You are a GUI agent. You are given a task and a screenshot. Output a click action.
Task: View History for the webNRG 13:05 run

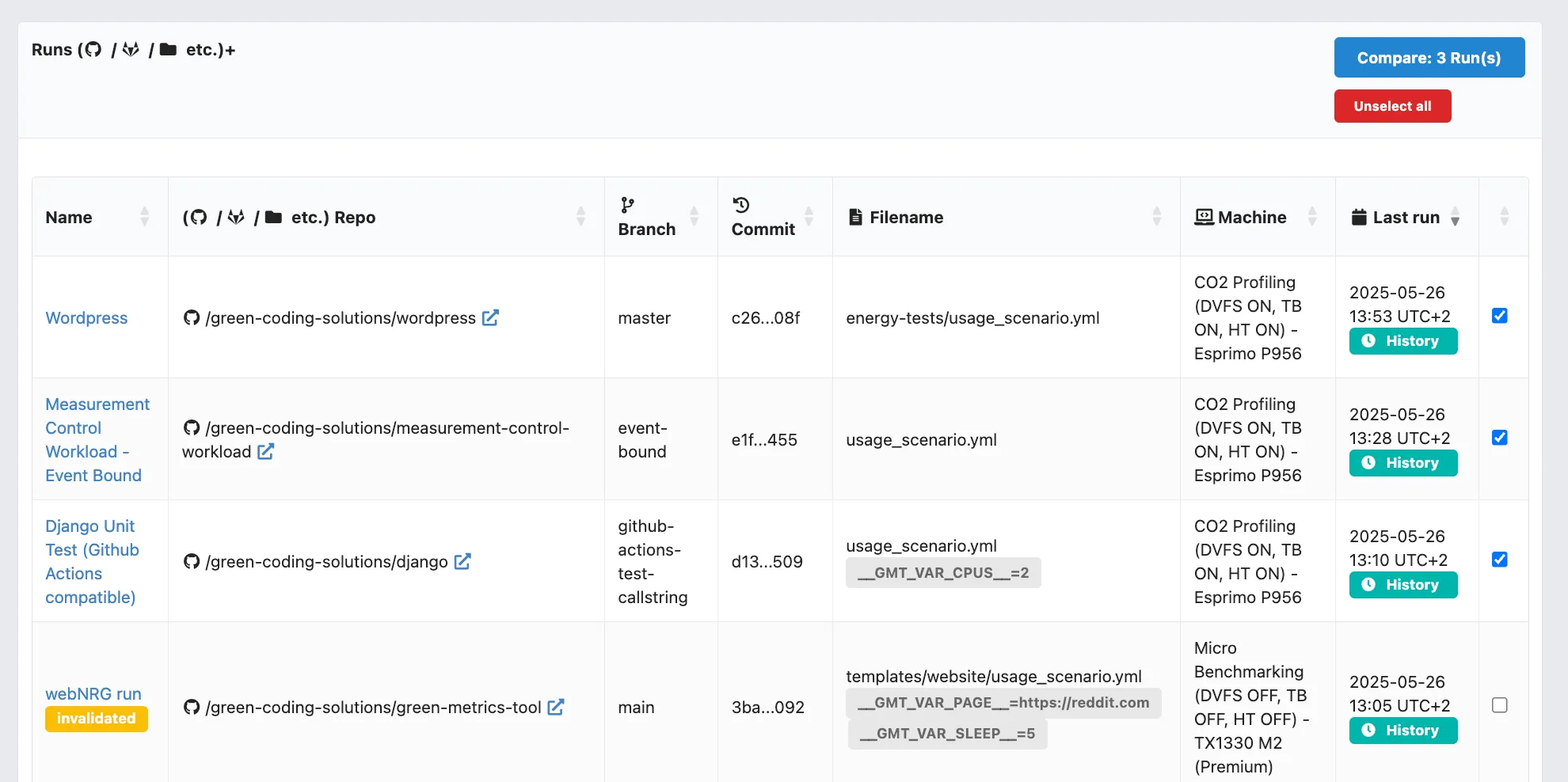click(1403, 731)
